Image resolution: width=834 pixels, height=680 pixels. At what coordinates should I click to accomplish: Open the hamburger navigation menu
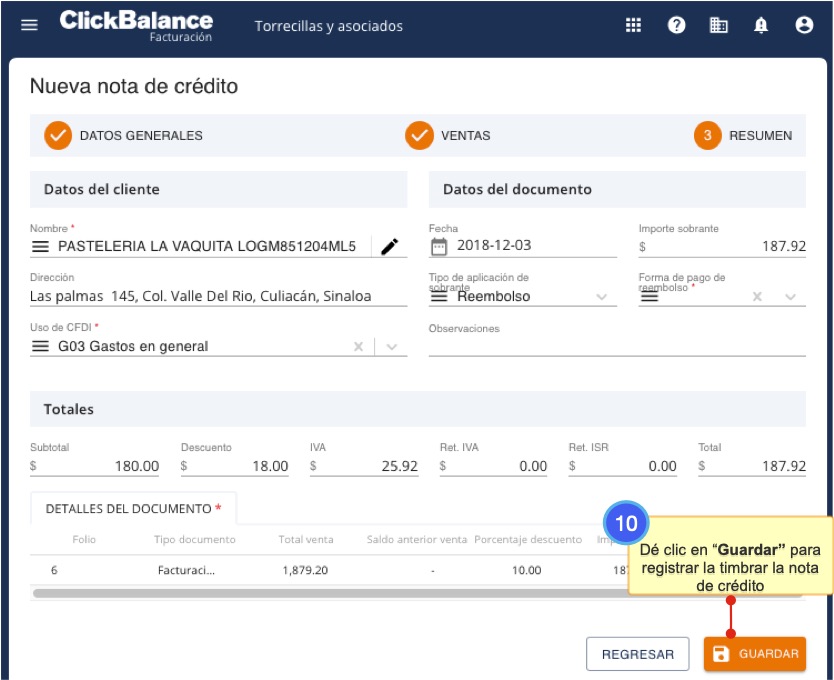coord(29,26)
